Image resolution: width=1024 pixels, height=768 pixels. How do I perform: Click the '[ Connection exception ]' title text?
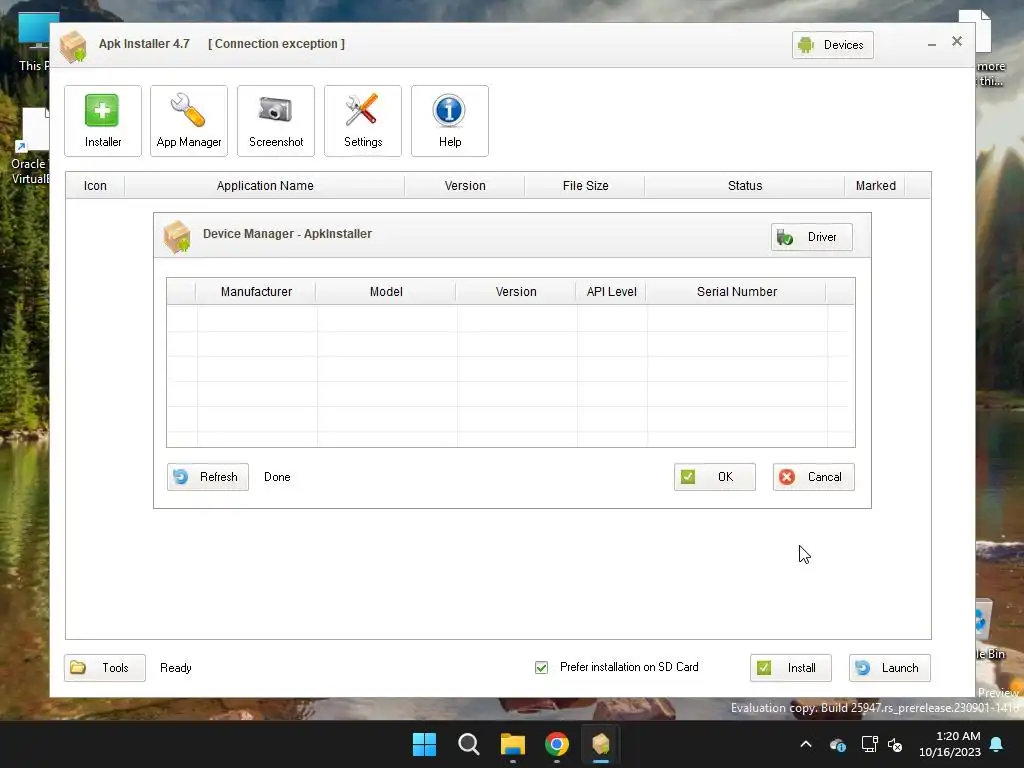[276, 44]
